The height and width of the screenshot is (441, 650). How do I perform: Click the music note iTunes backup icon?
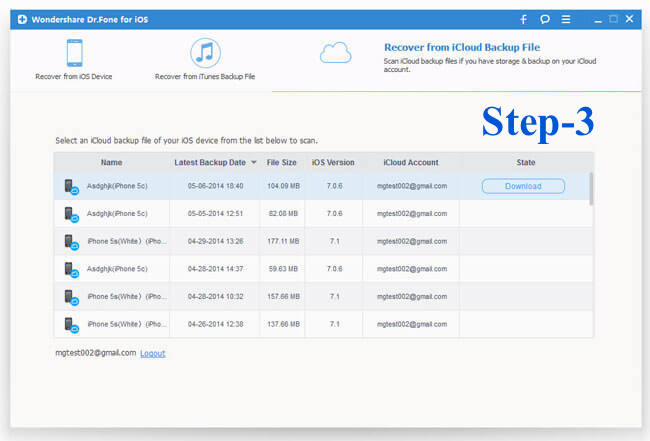point(205,52)
